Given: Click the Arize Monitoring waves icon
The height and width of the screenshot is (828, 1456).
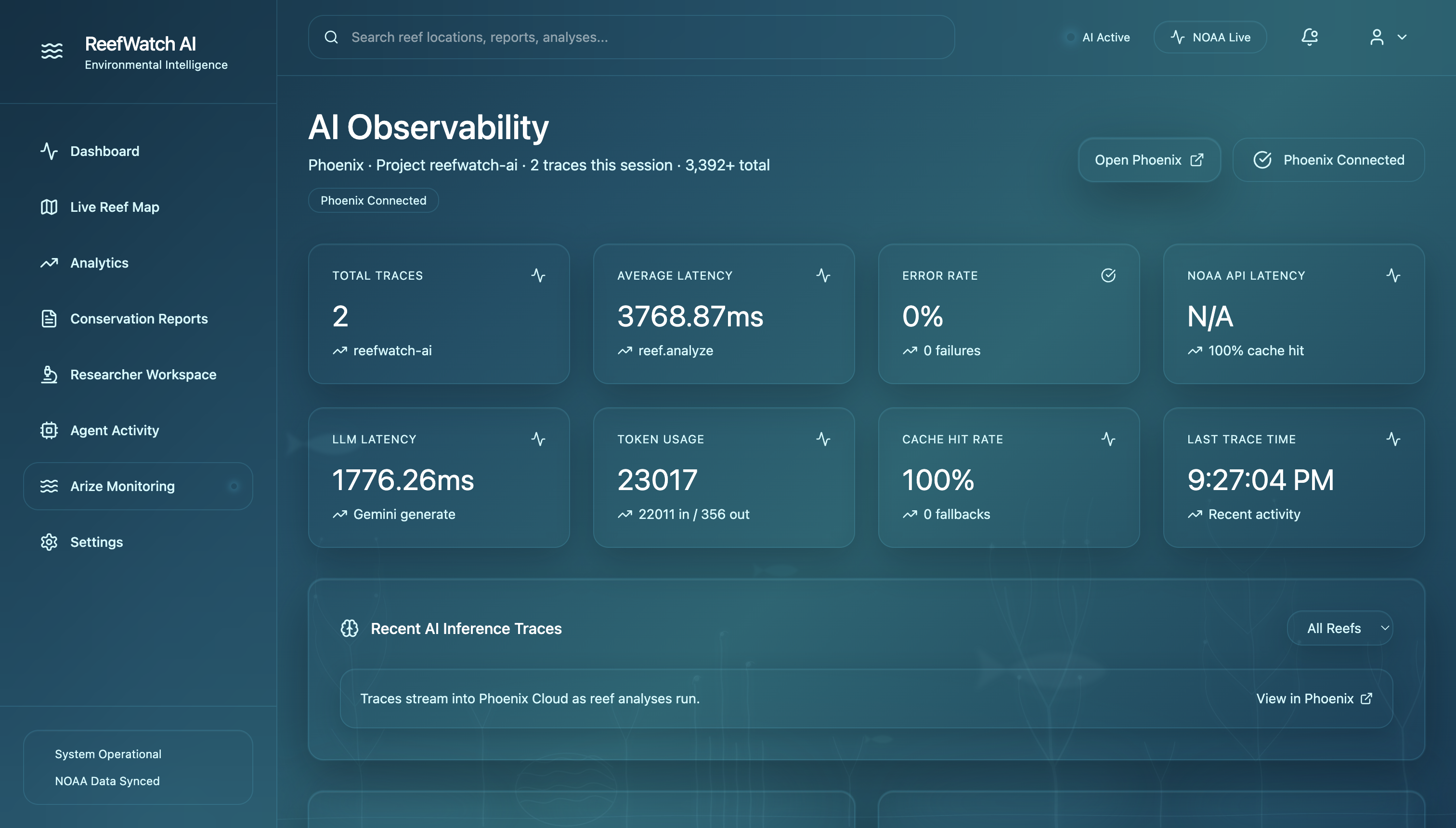Looking at the screenshot, I should click(x=49, y=486).
